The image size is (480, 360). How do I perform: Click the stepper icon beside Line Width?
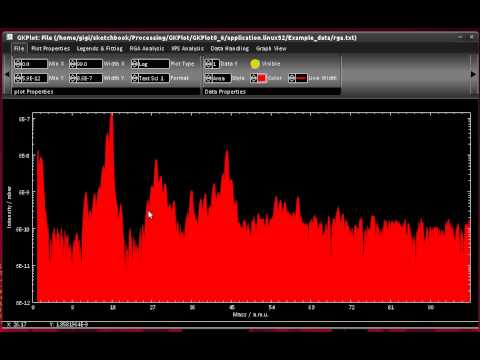[292, 78]
